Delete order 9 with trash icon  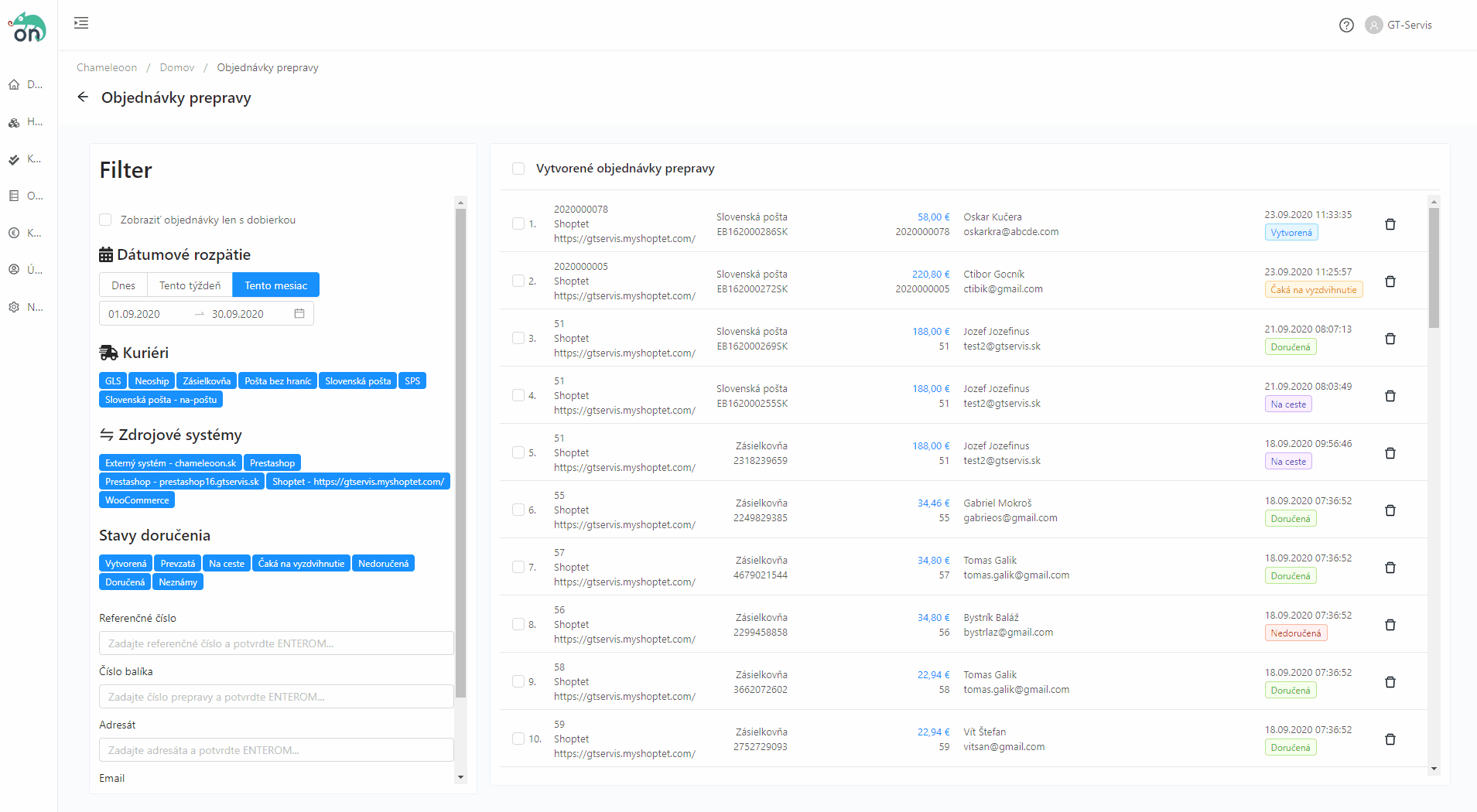[1390, 682]
